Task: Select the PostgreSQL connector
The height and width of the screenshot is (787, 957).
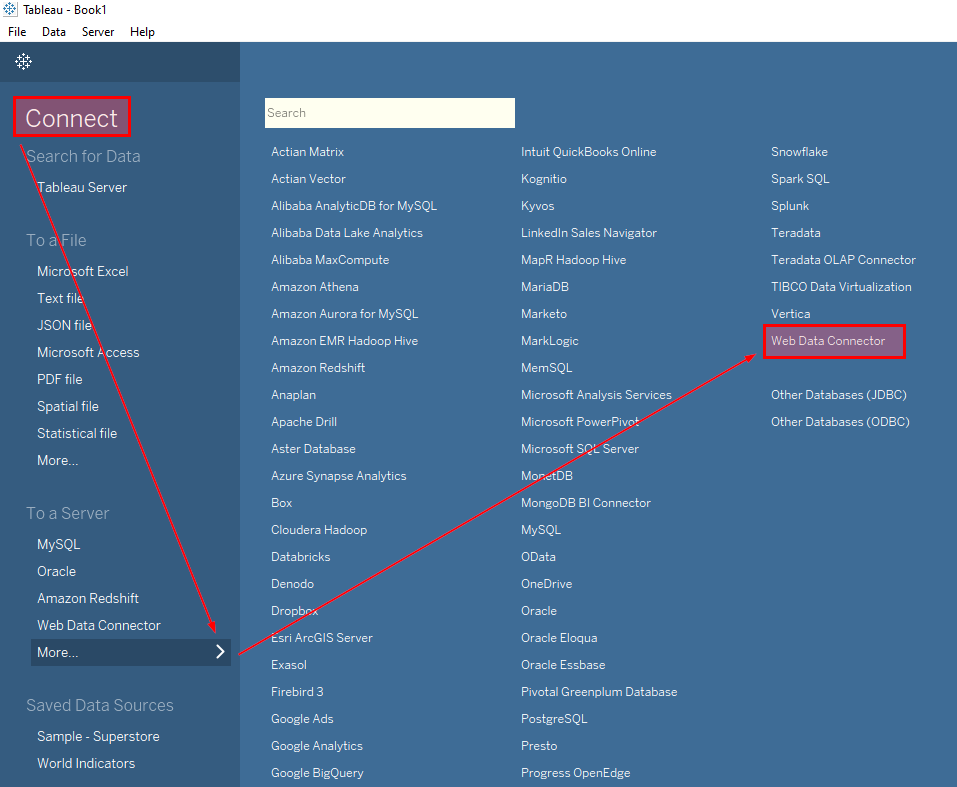Action: (x=554, y=719)
